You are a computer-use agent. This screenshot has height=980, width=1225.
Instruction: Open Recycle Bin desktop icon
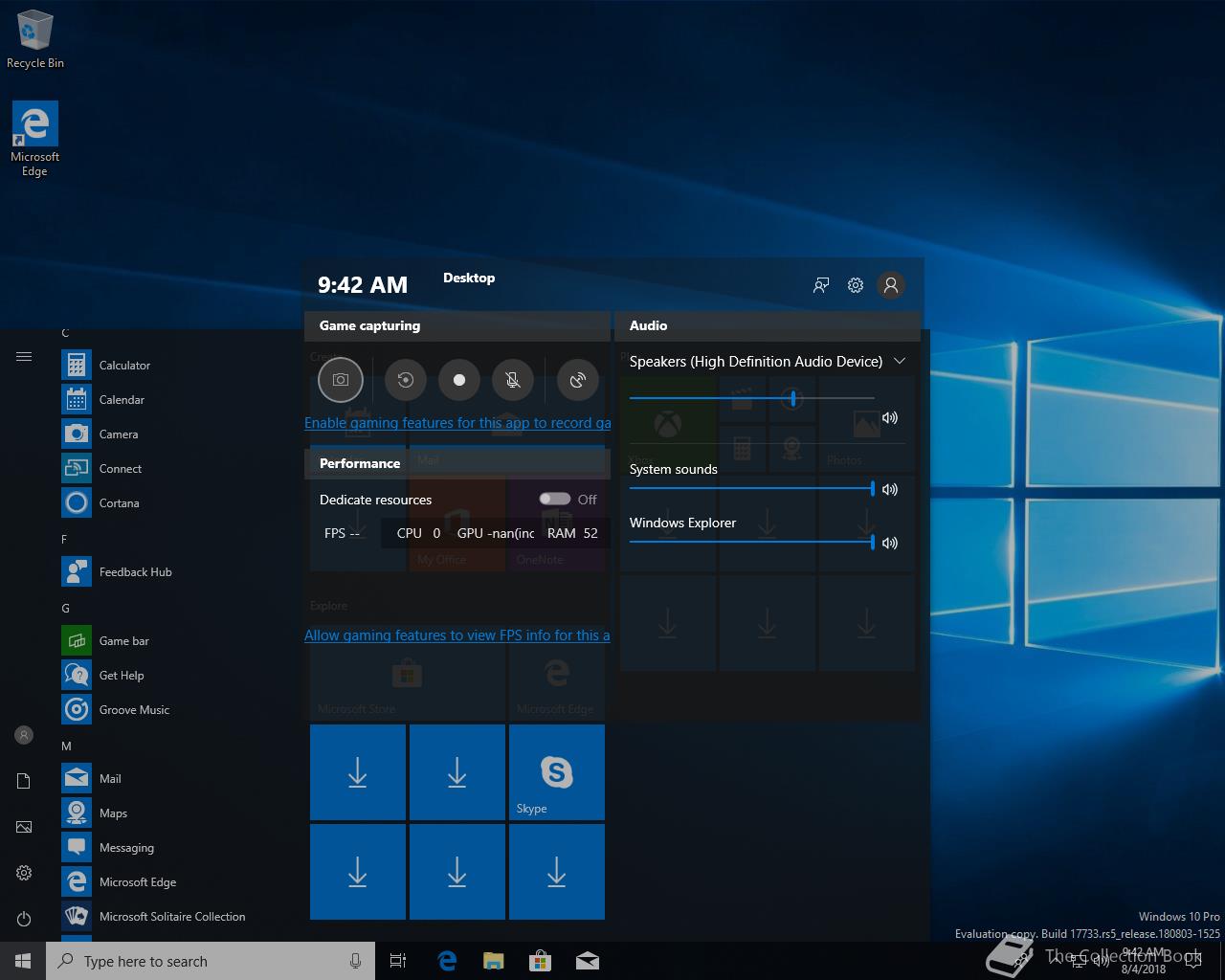point(35,40)
